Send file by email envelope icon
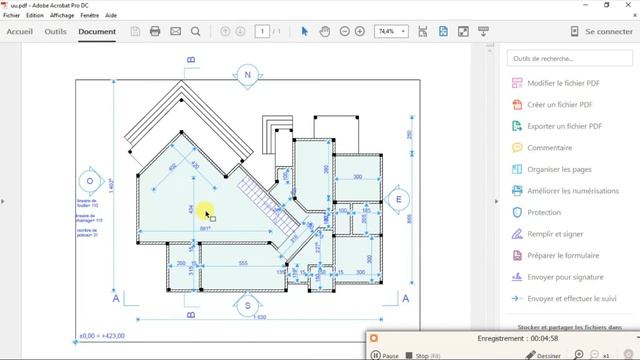 [x=176, y=31]
